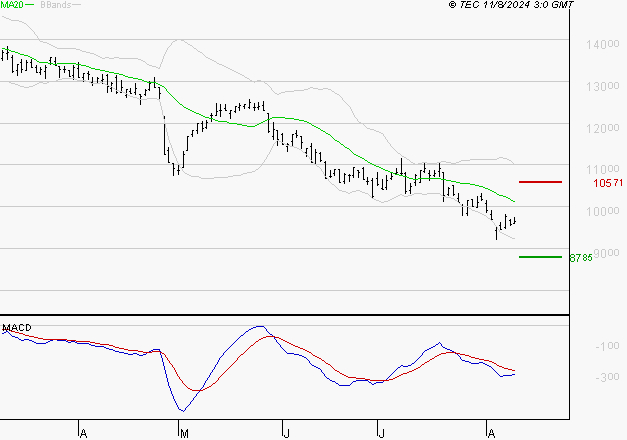Screen dimensions: 627x440
Task: Click the first A month marker
Action: click(83, 434)
